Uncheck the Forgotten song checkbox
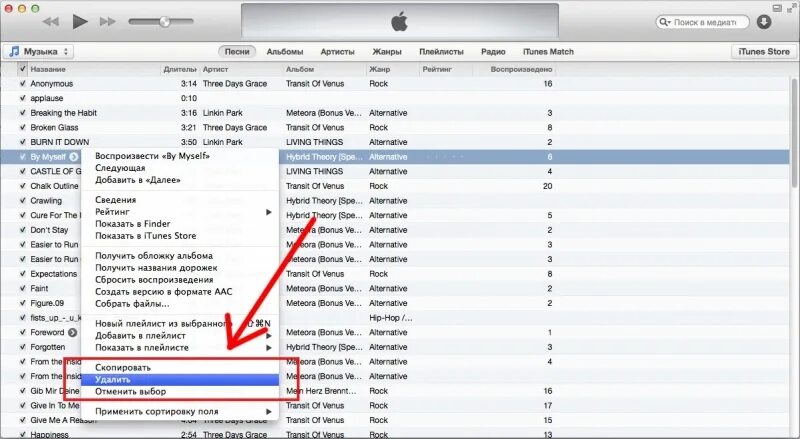 point(22,347)
